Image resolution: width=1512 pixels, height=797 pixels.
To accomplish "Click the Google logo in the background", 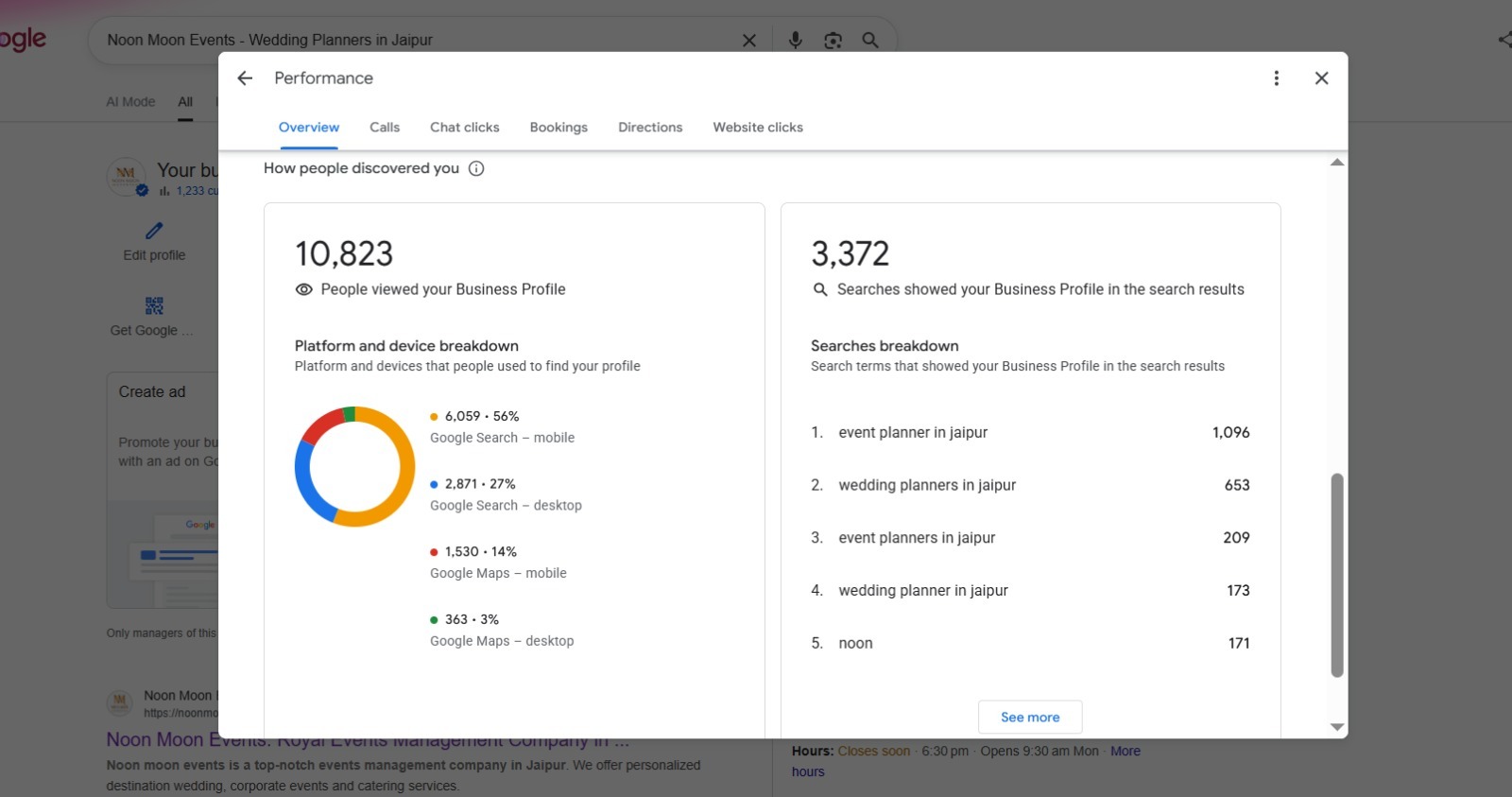I will [x=23, y=40].
